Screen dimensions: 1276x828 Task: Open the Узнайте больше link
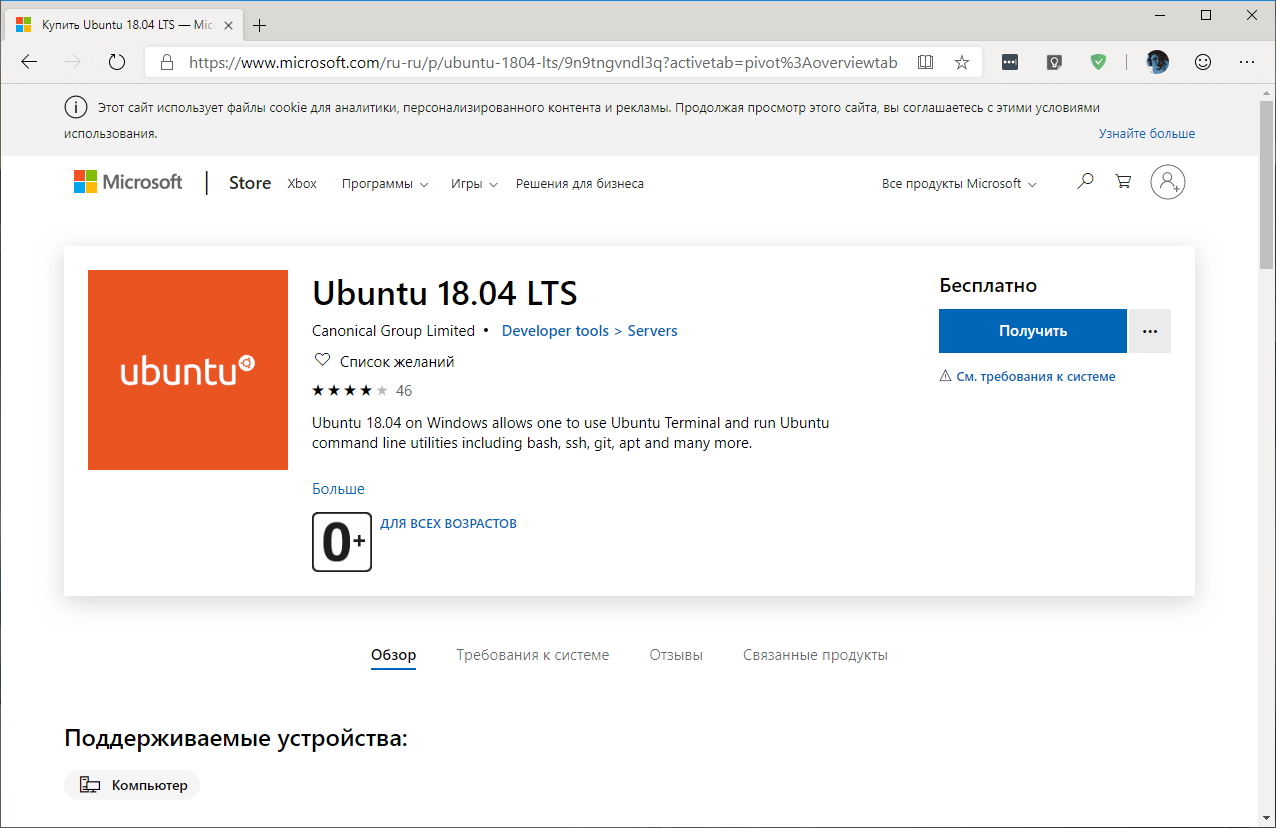pyautogui.click(x=1146, y=132)
